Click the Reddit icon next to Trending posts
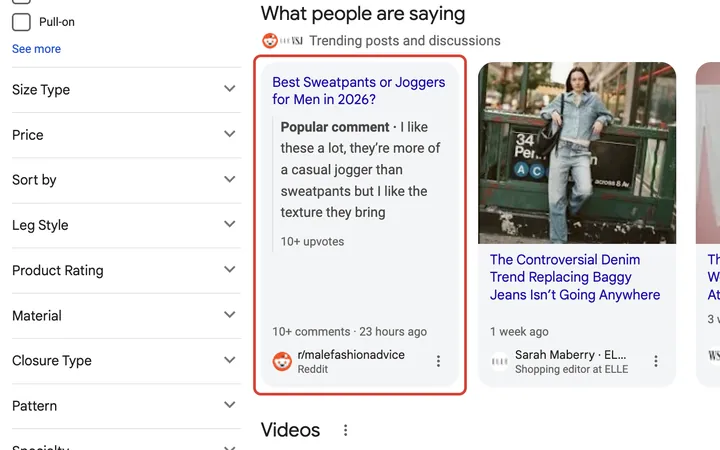 (x=270, y=41)
